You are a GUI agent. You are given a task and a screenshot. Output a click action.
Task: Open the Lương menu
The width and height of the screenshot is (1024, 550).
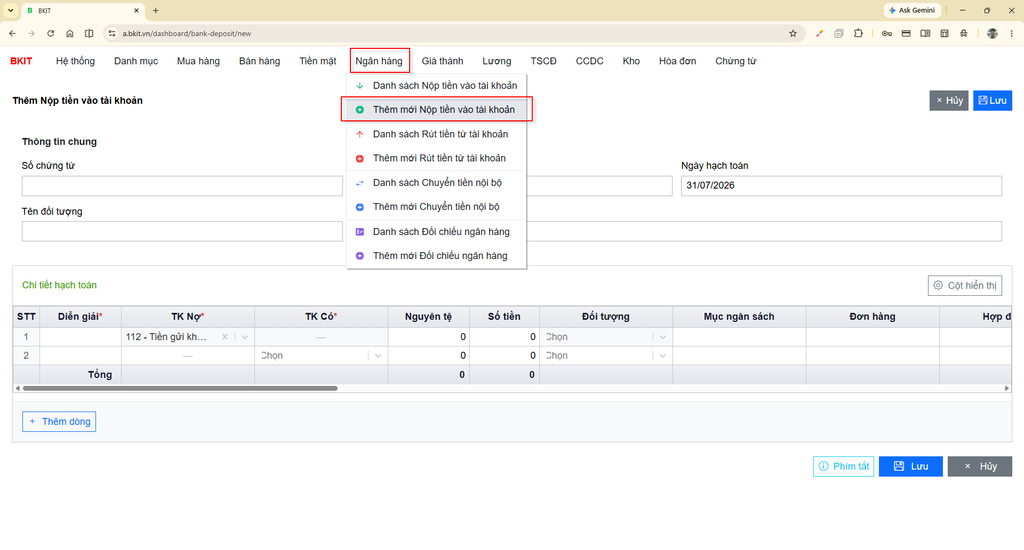point(497,61)
